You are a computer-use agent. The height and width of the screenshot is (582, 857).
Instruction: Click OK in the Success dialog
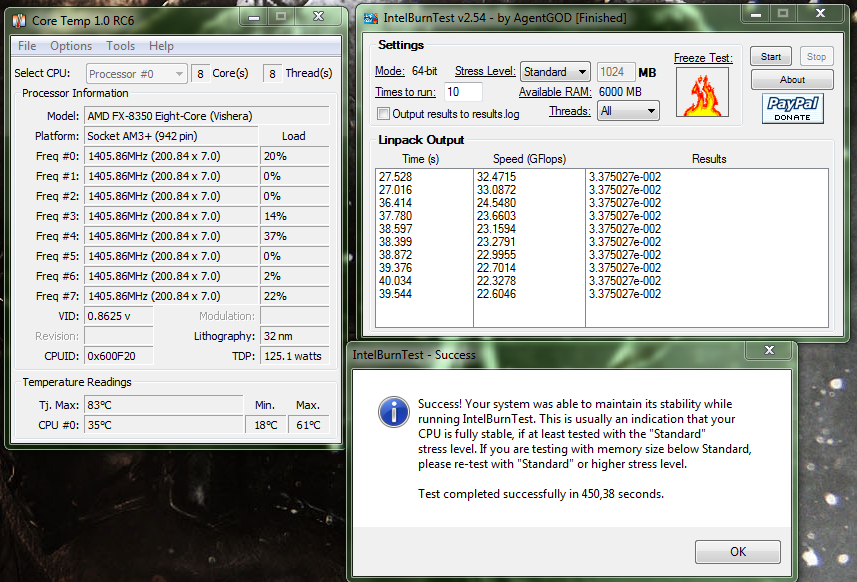pos(738,551)
